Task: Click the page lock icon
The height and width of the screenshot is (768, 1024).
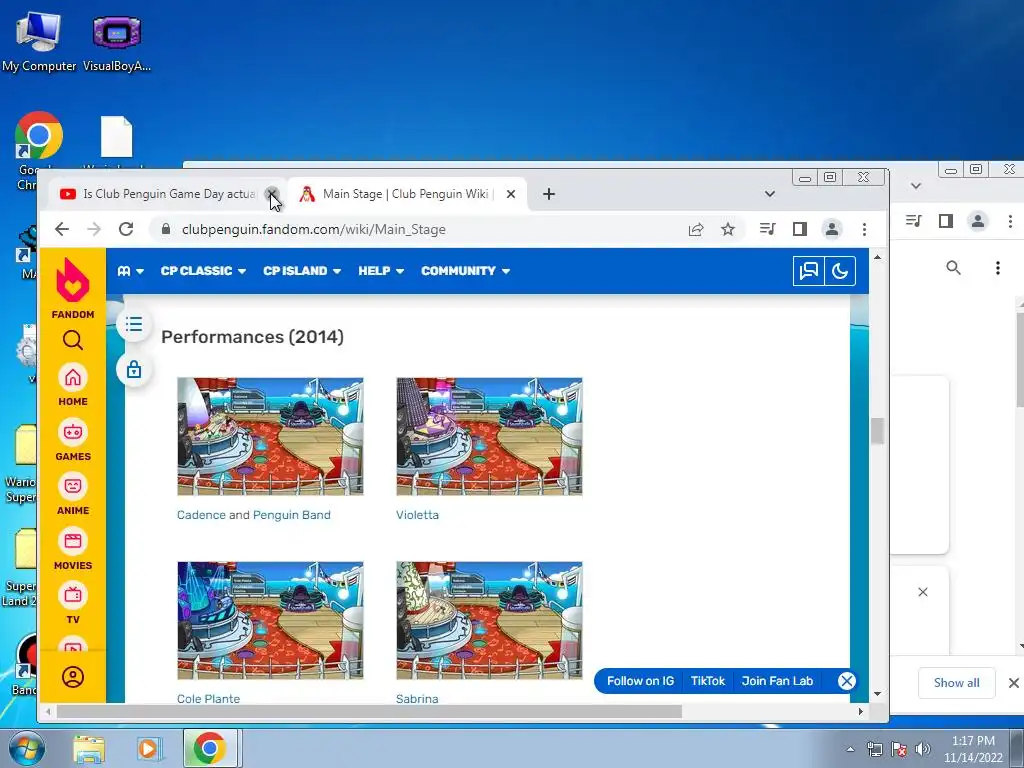Action: 134,370
